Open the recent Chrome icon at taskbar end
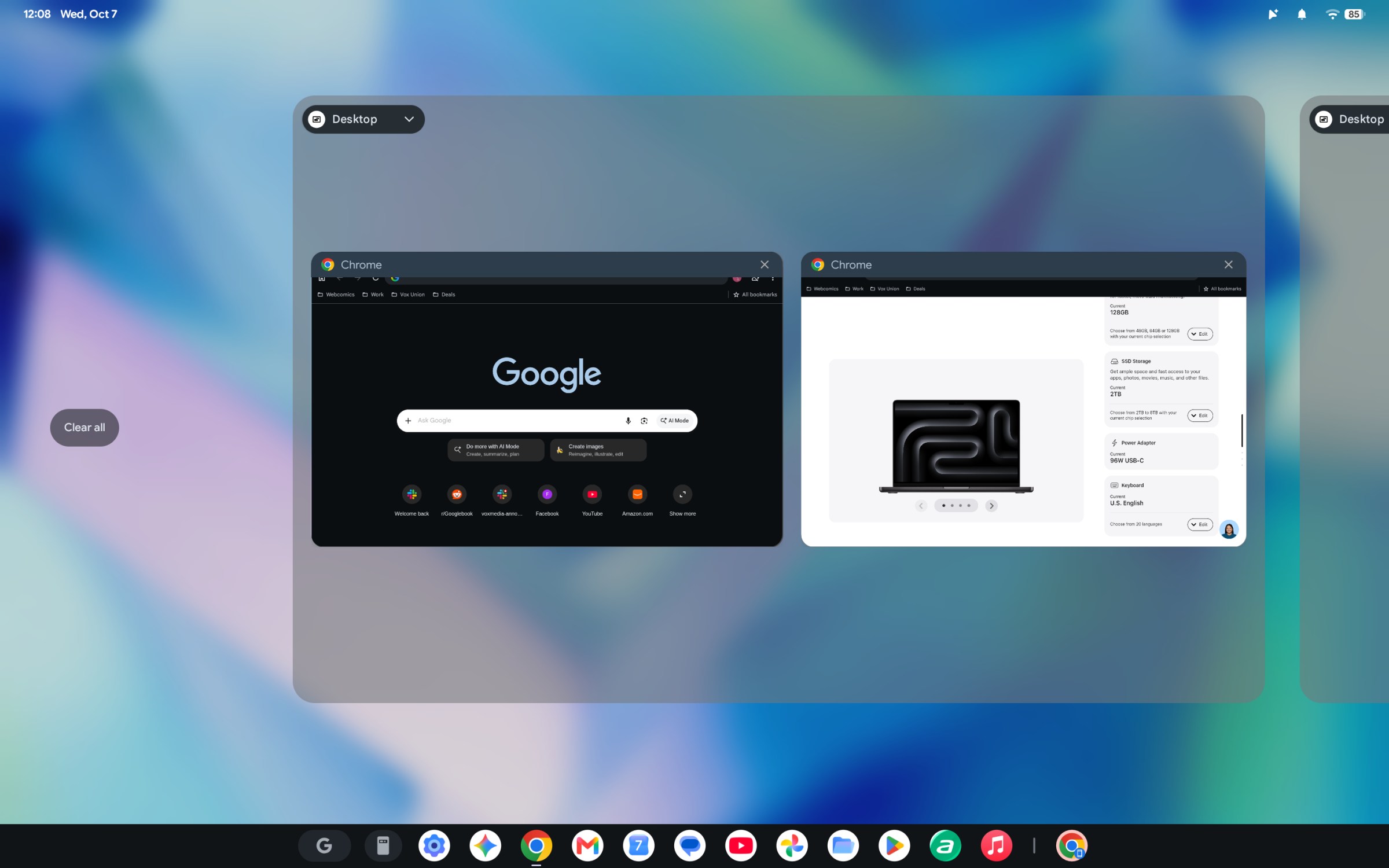 tap(1072, 845)
